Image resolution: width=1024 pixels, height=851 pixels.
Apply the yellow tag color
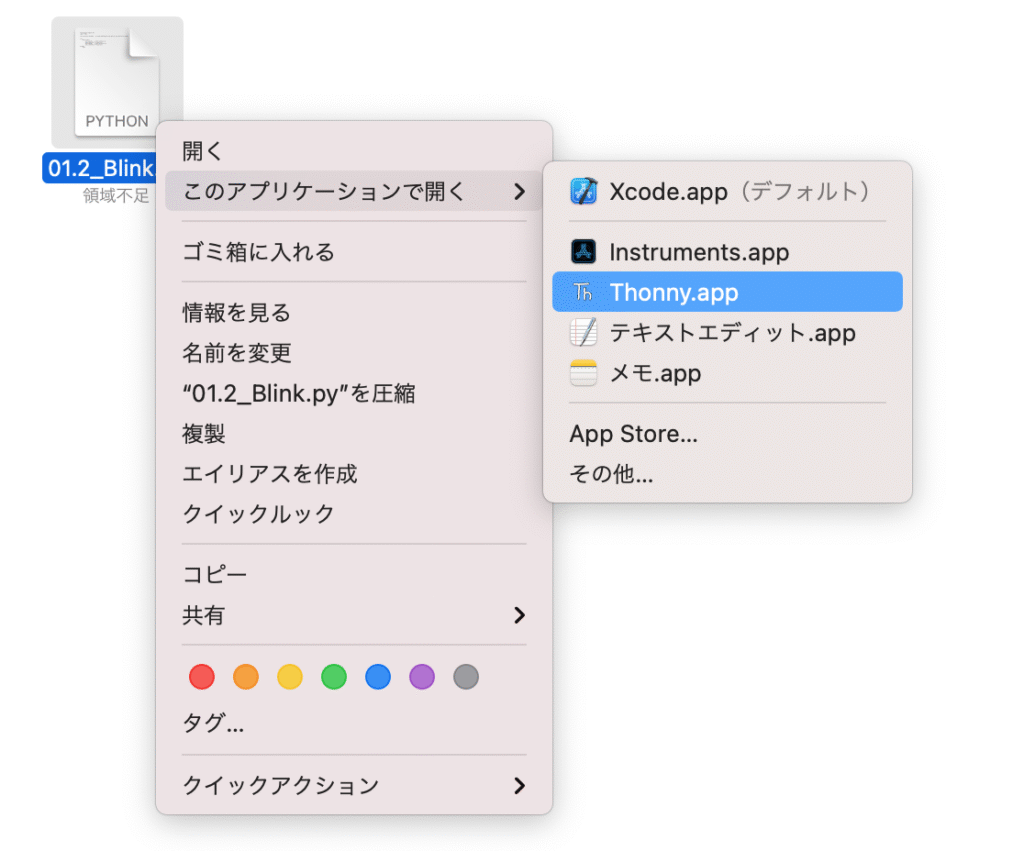pos(290,677)
